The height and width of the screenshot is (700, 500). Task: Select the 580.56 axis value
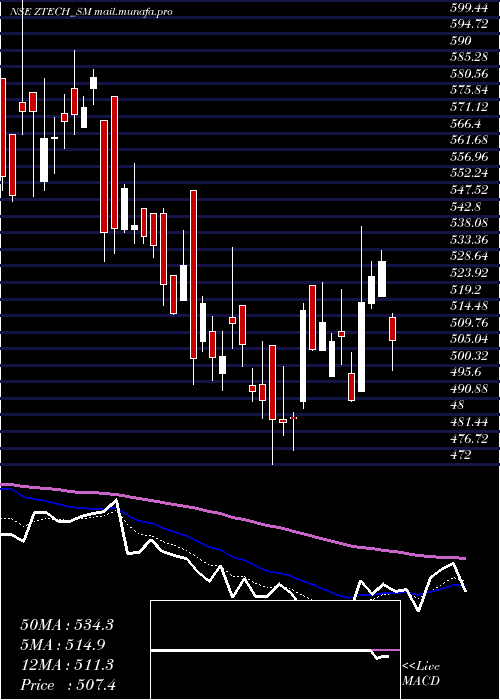point(468,74)
